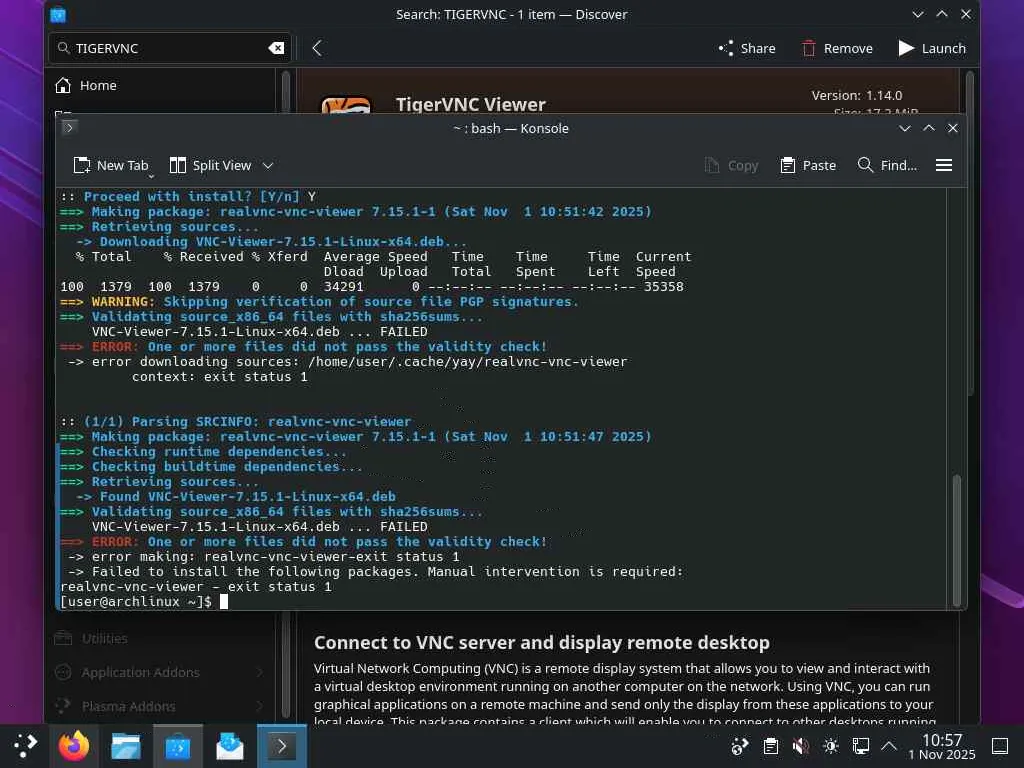Paste clipboard into Konsole terminal

(x=808, y=166)
